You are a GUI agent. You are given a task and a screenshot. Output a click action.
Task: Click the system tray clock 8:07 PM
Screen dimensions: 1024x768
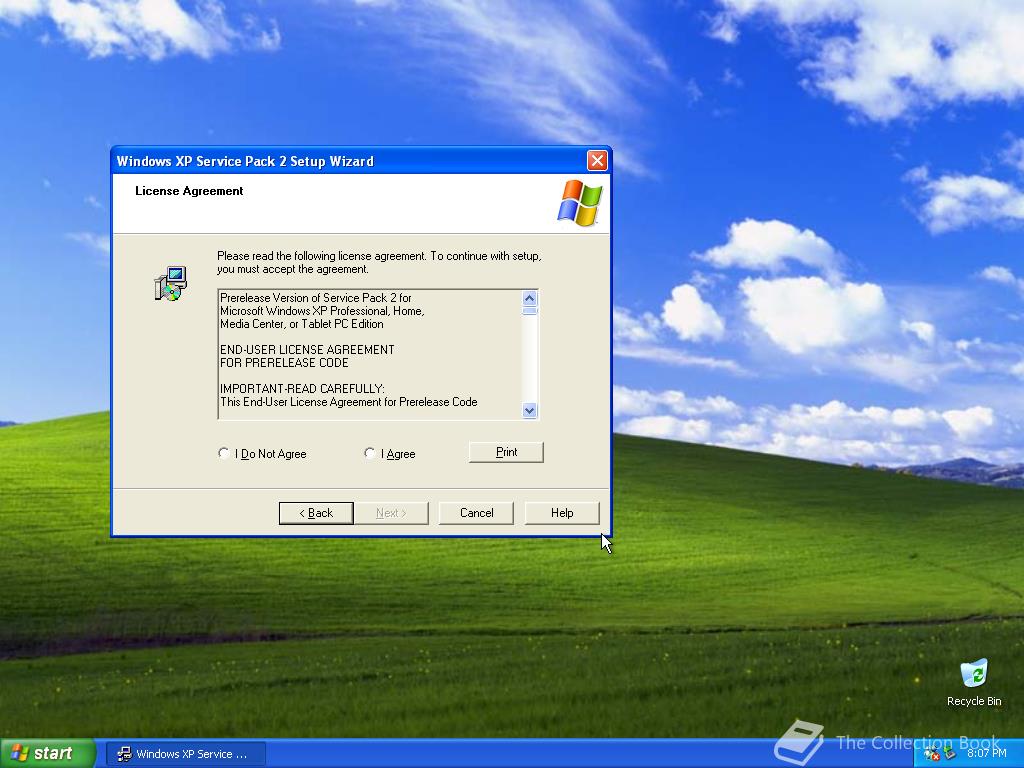986,754
